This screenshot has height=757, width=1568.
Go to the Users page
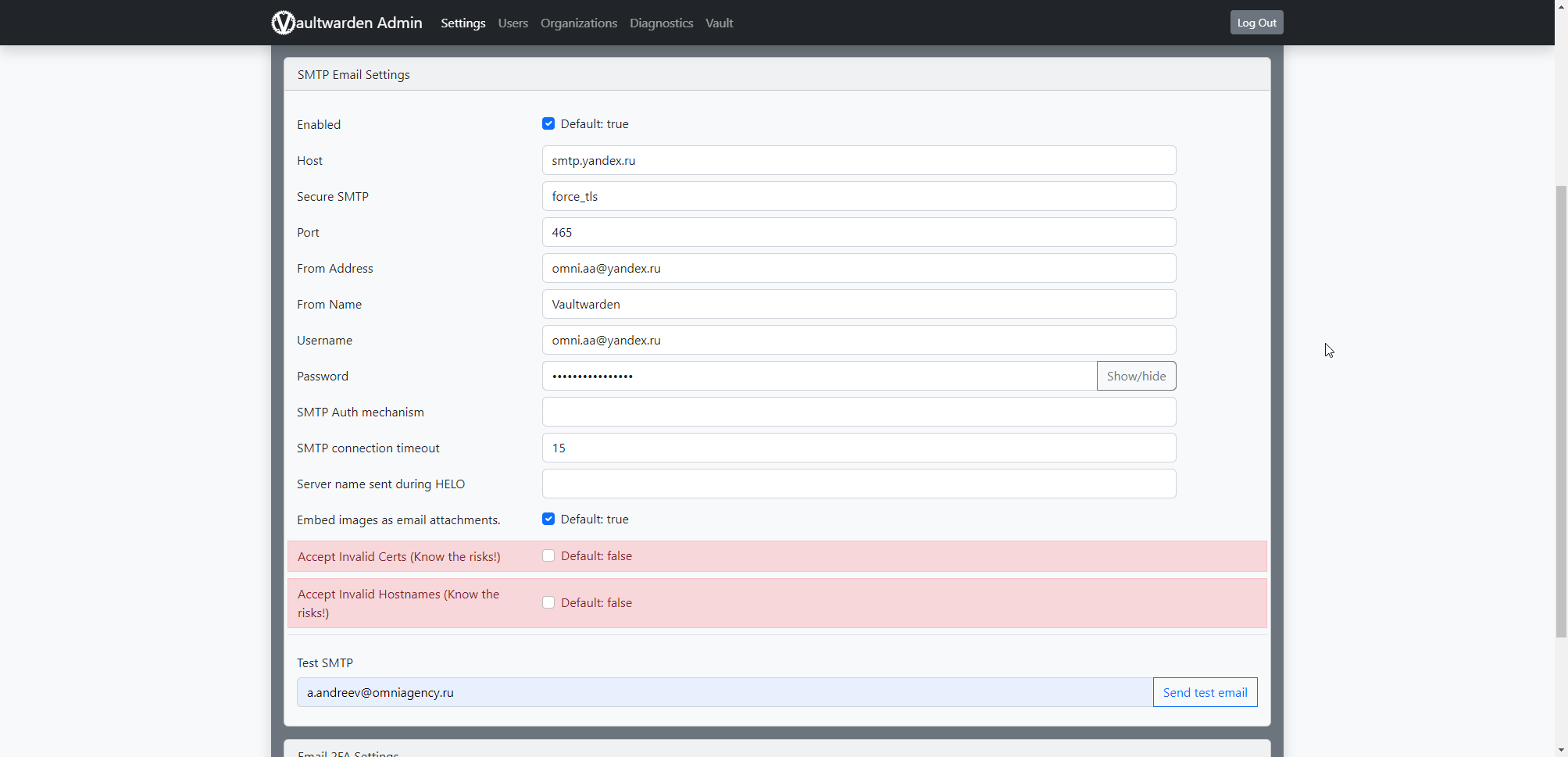513,23
